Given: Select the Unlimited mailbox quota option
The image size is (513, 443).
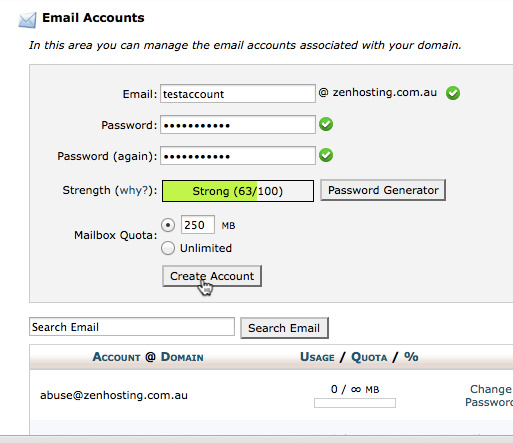Looking at the screenshot, I should pos(168,248).
